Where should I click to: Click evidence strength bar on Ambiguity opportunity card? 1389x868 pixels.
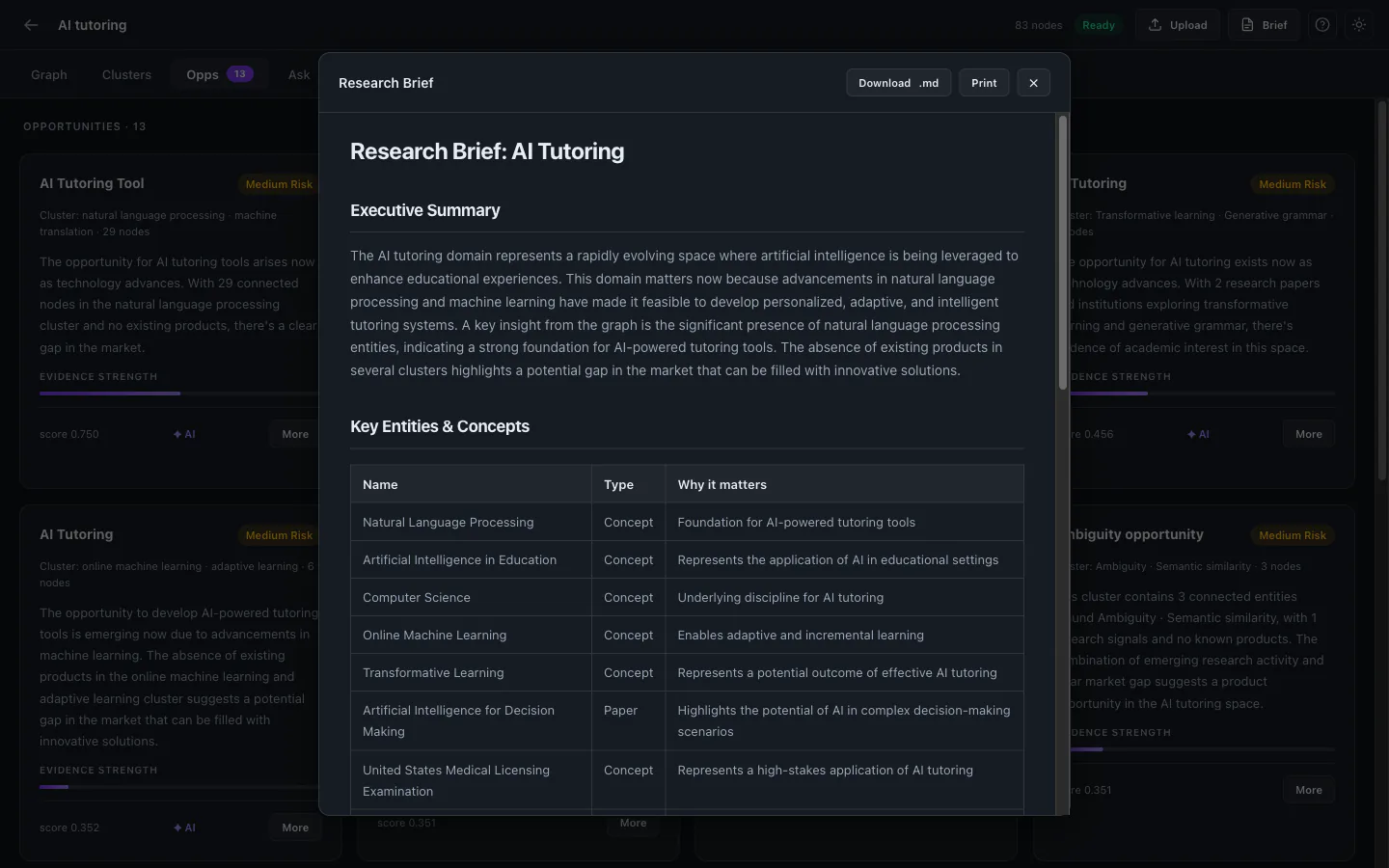pyautogui.click(x=1203, y=749)
